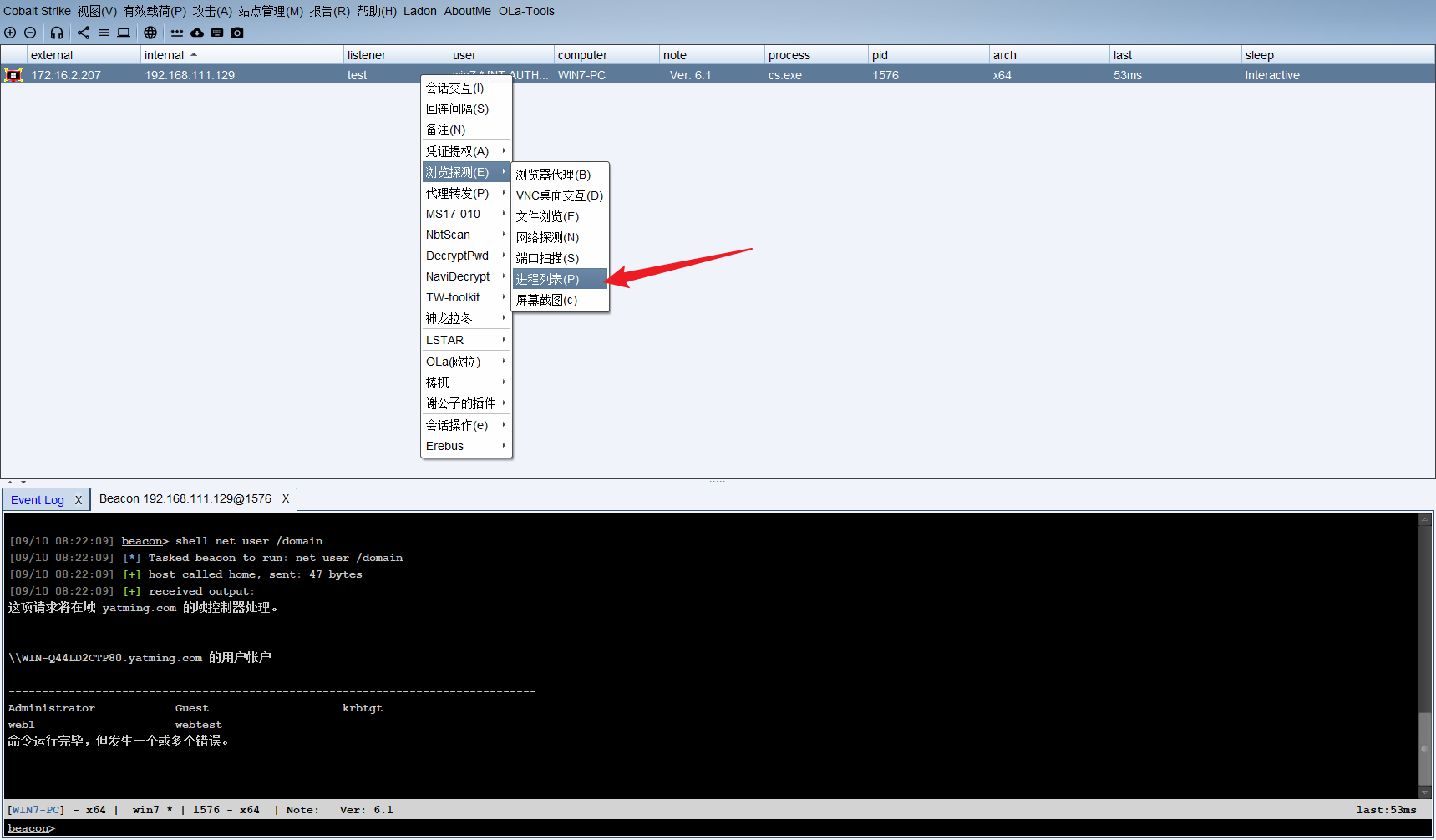Open the OLa-Tools menu
The height and width of the screenshot is (840, 1436).
click(526, 11)
